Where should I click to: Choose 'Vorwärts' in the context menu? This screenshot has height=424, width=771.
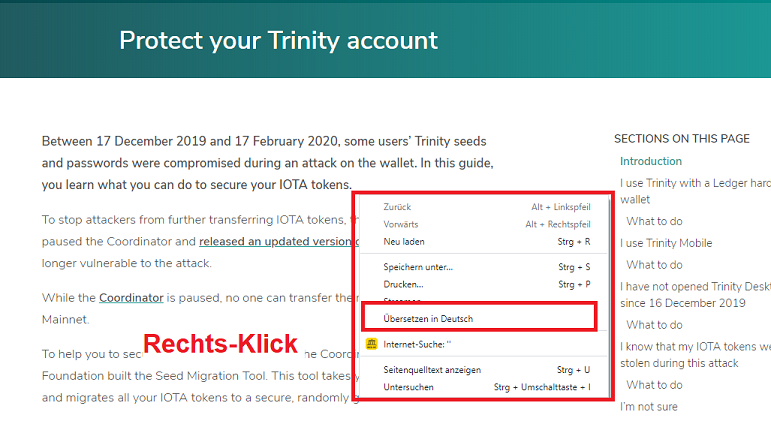tap(484, 224)
